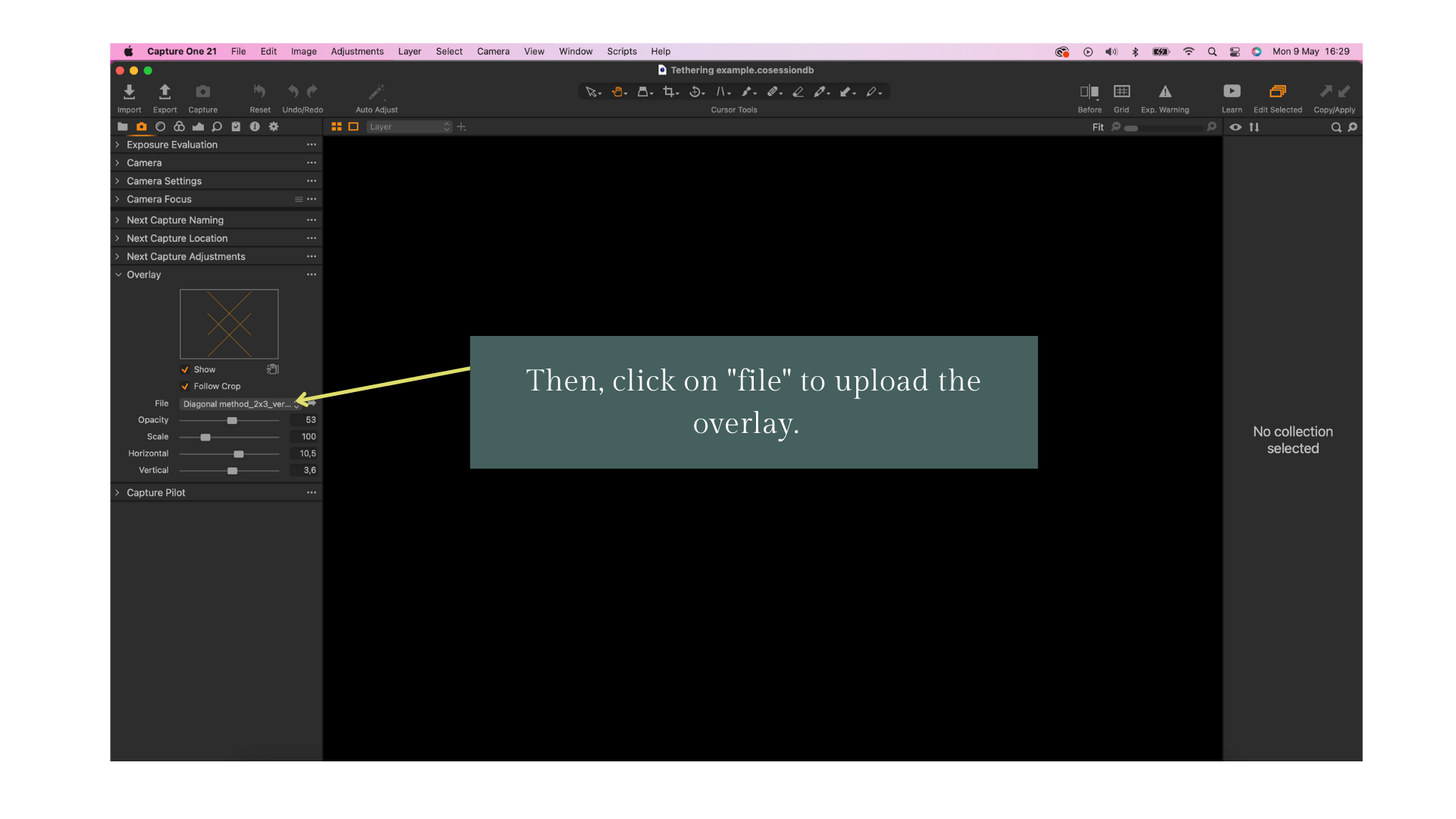The width and height of the screenshot is (1456, 819).
Task: Collapse the Overlay panel
Action: click(x=118, y=275)
